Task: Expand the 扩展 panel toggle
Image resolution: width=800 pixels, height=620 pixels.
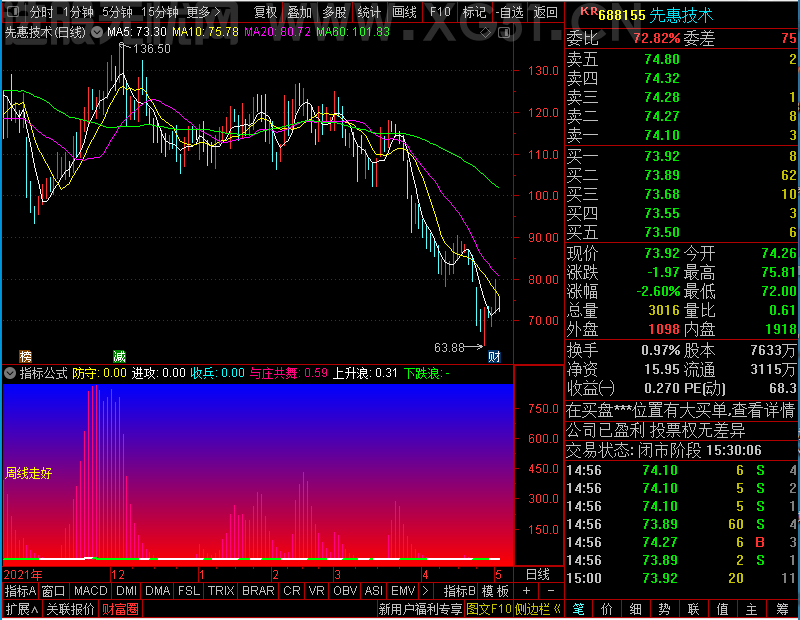Action: [22, 609]
